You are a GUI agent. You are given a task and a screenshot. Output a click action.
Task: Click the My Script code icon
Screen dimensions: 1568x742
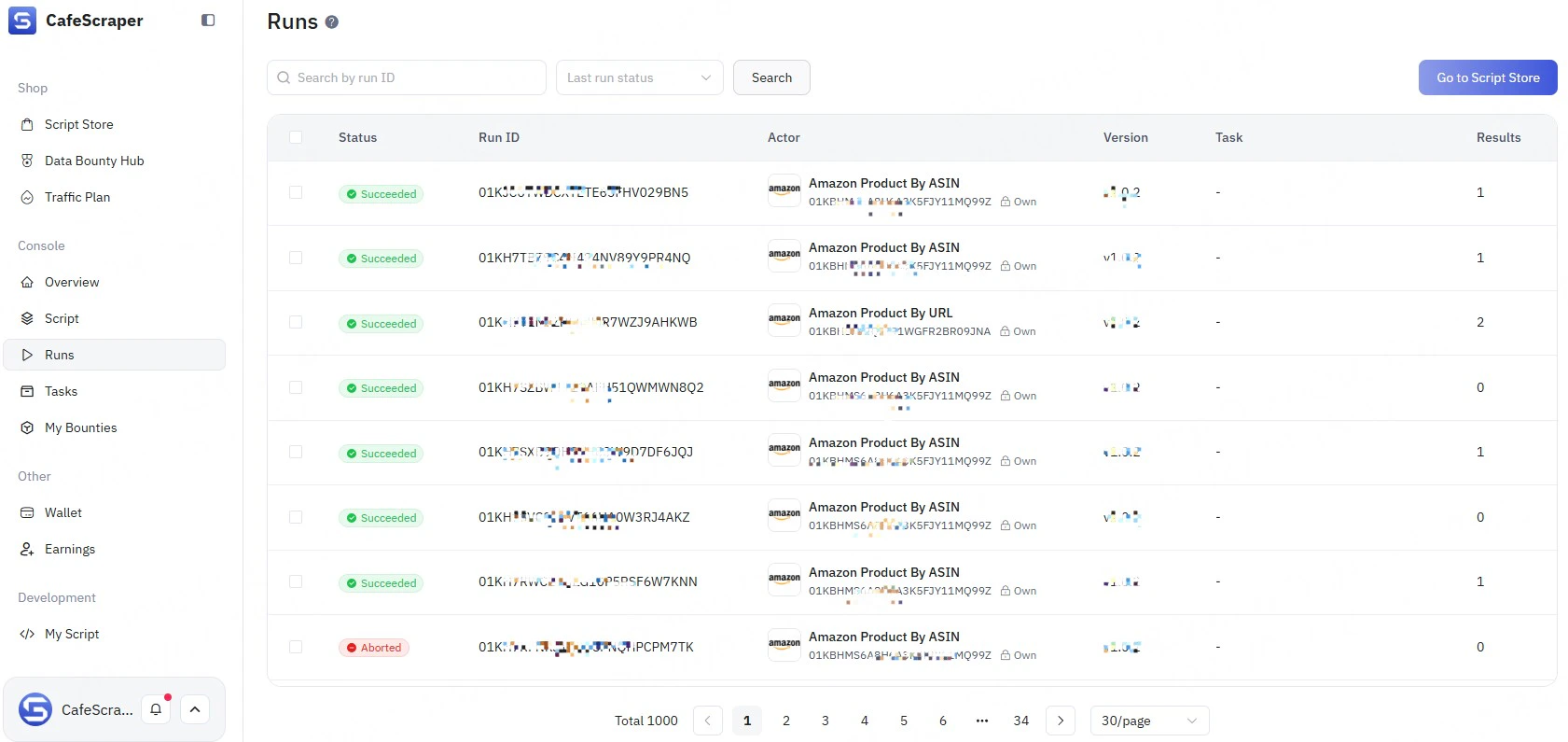tap(27, 634)
